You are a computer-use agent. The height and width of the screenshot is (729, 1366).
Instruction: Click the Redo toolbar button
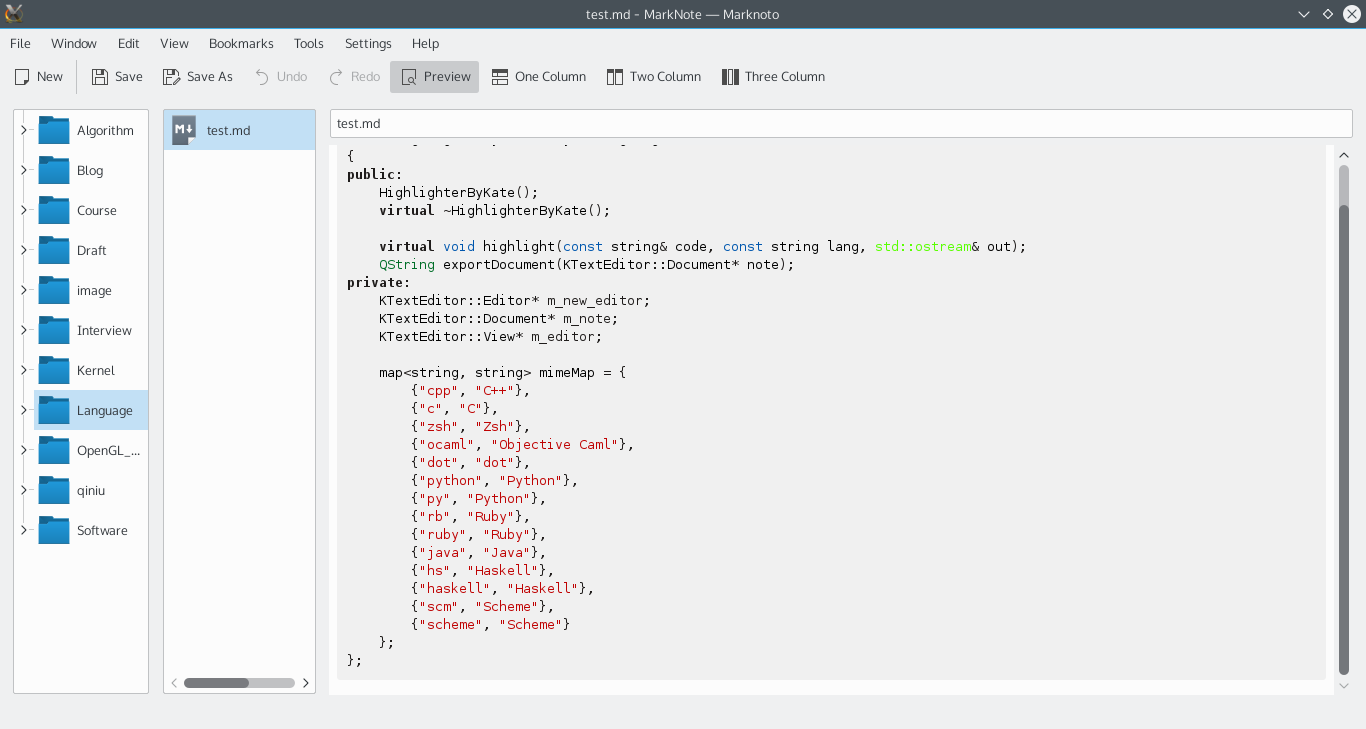[x=354, y=77]
